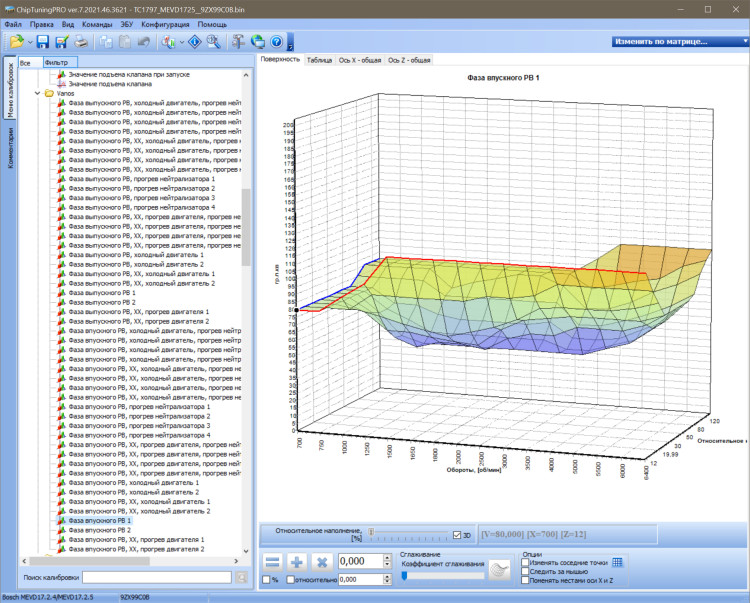
Task: Open the 'Конфигурация' menu
Action: [x=165, y=24]
